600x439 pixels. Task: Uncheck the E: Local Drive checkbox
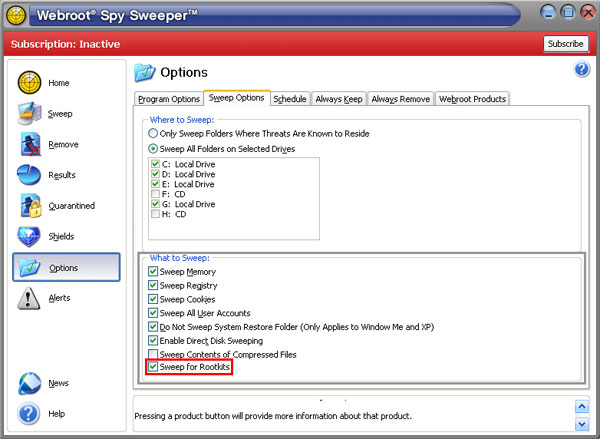tap(155, 184)
